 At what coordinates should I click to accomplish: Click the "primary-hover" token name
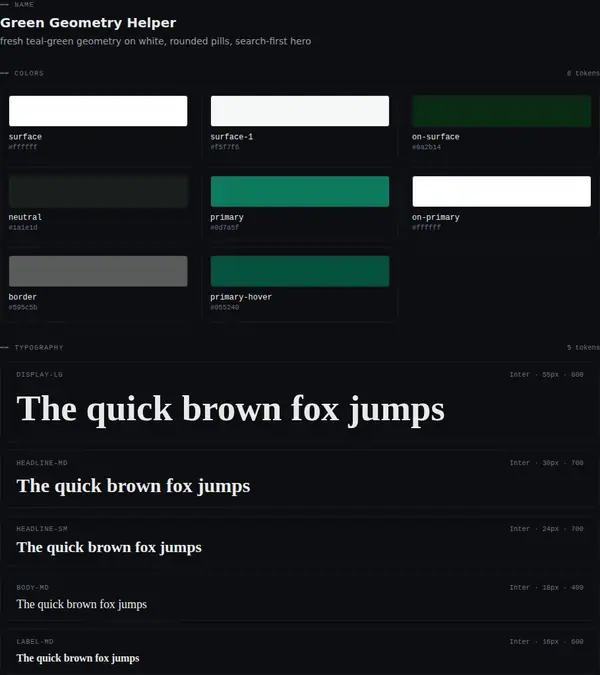241,297
